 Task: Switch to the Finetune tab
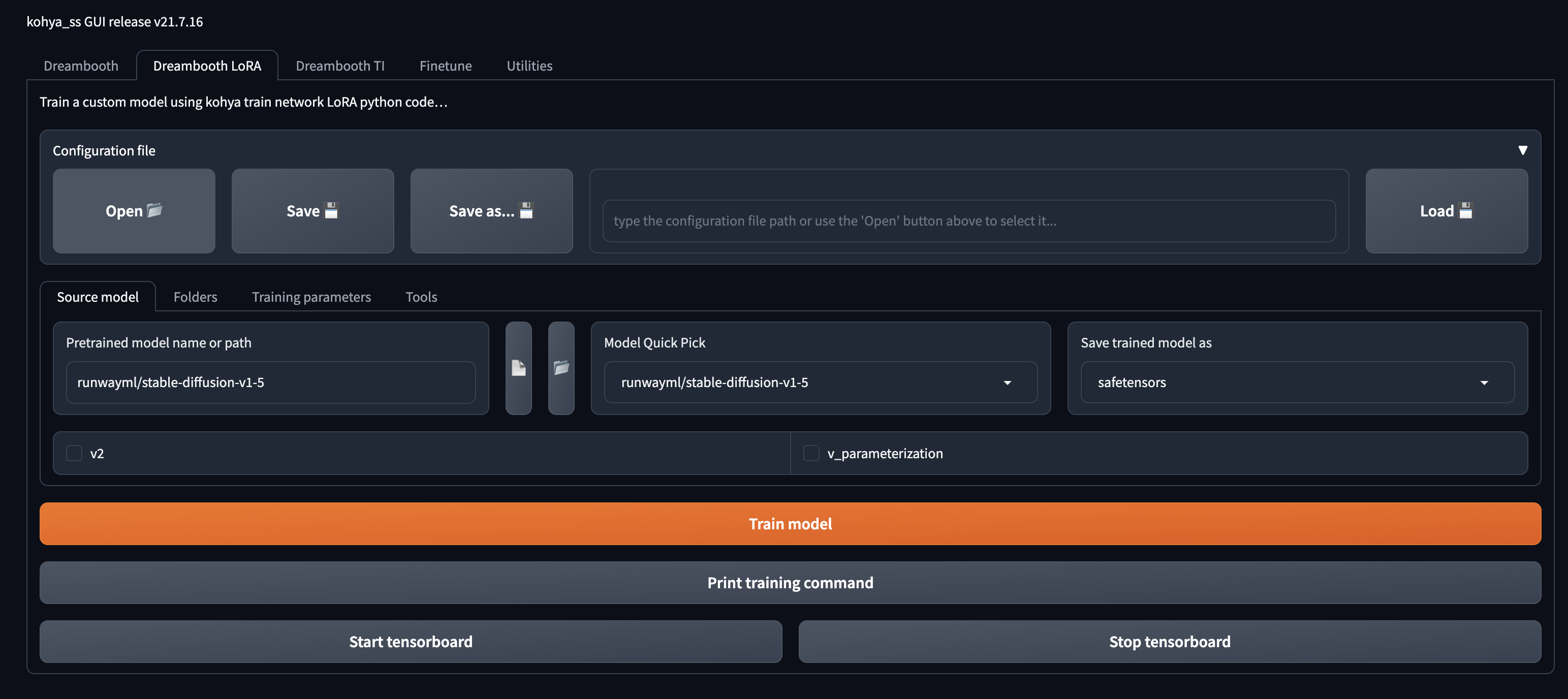click(x=445, y=65)
